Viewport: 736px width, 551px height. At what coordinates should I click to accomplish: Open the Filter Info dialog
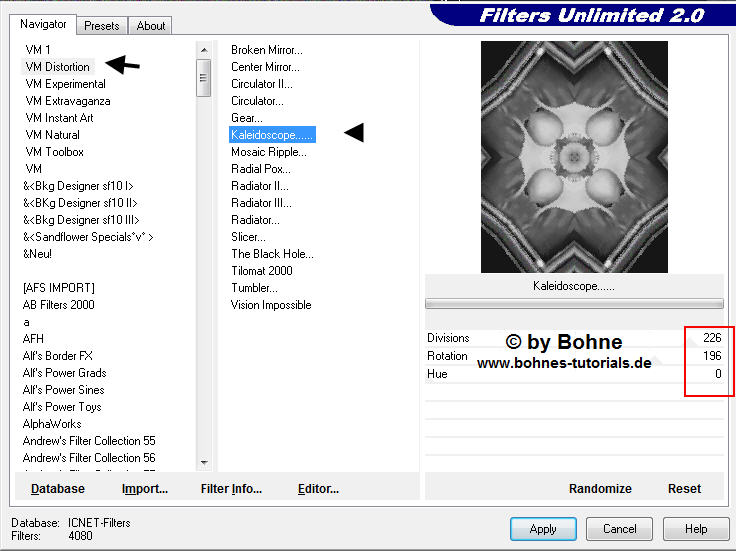click(231, 489)
